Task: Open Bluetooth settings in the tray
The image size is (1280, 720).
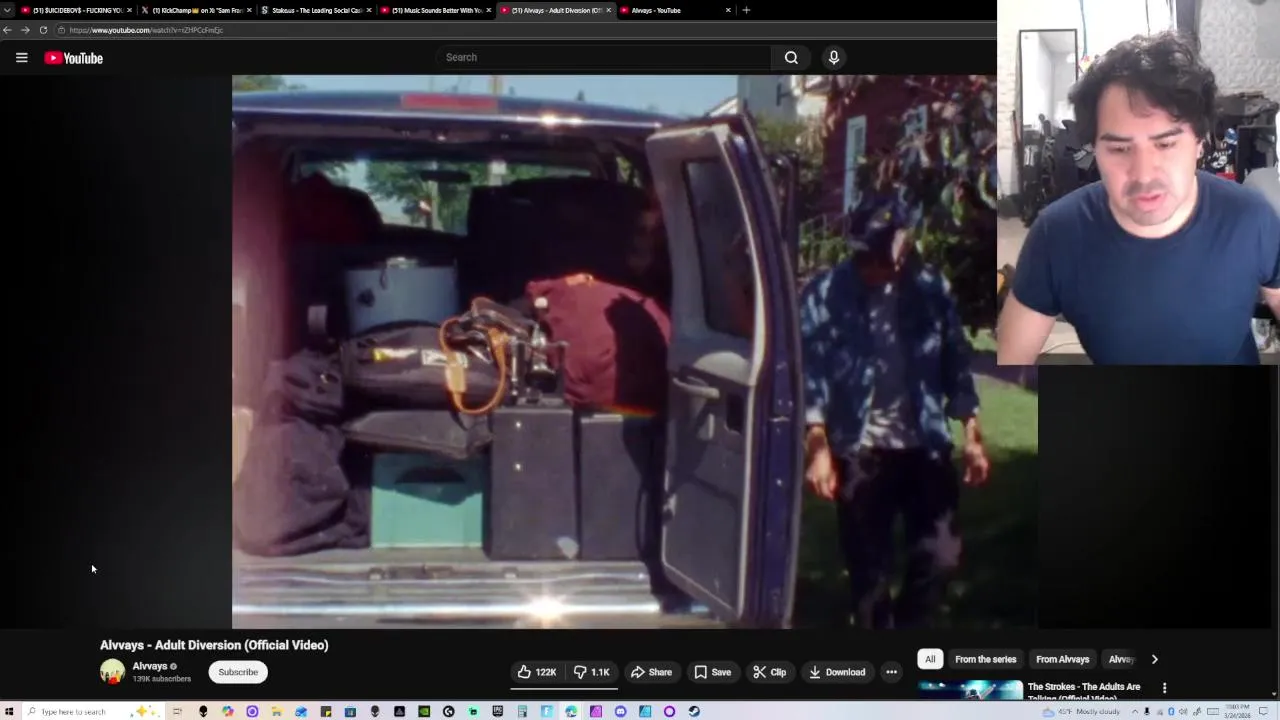Action: [1171, 711]
